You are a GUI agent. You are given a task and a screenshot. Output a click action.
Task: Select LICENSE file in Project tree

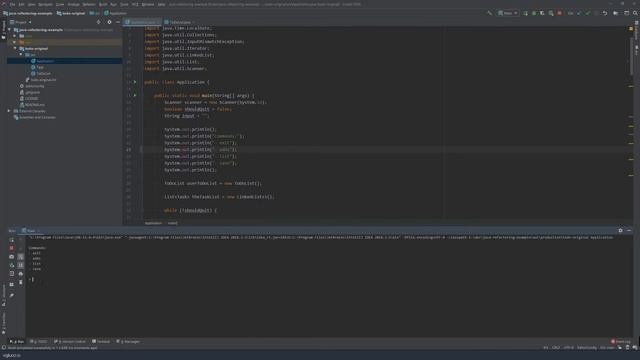[31, 99]
